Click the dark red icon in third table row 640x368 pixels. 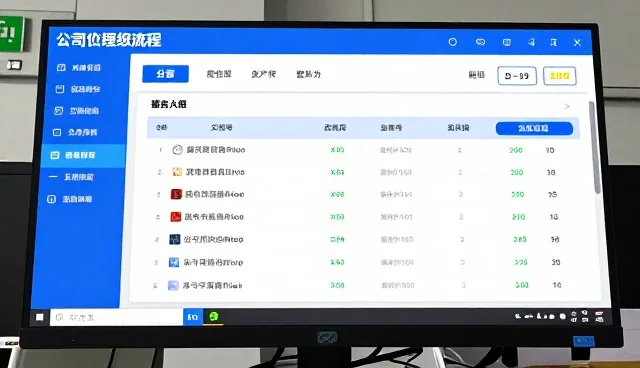coord(176,194)
